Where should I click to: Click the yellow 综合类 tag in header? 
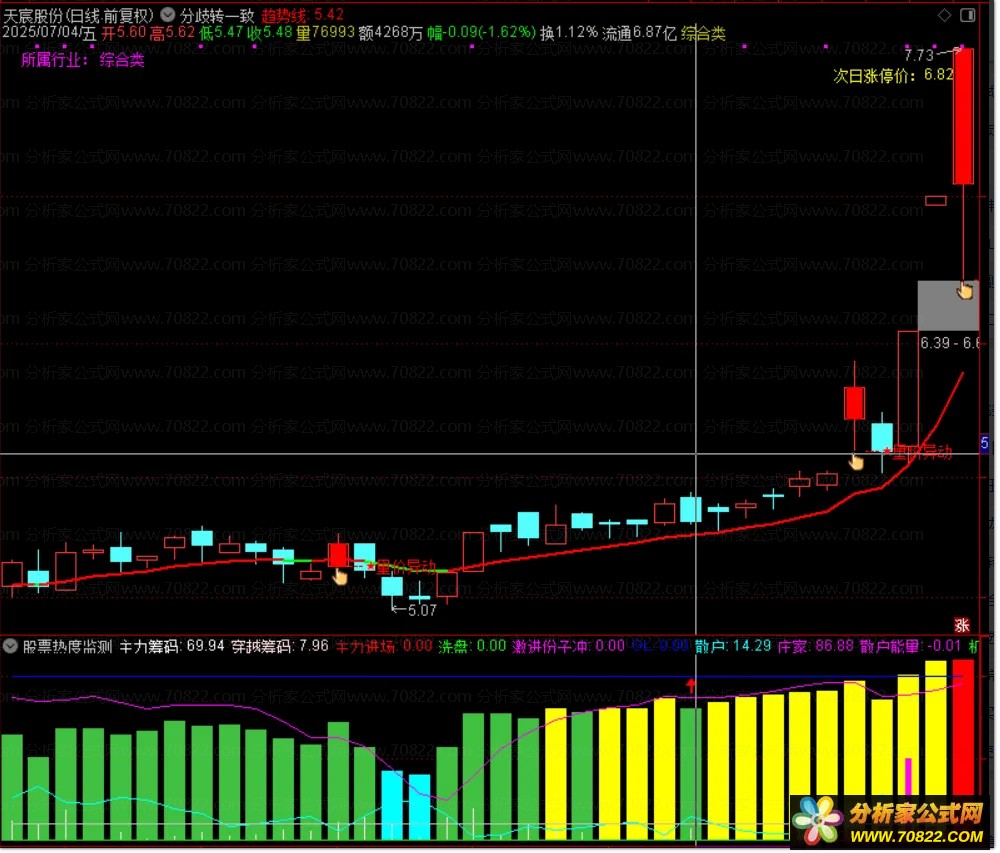(x=703, y=33)
